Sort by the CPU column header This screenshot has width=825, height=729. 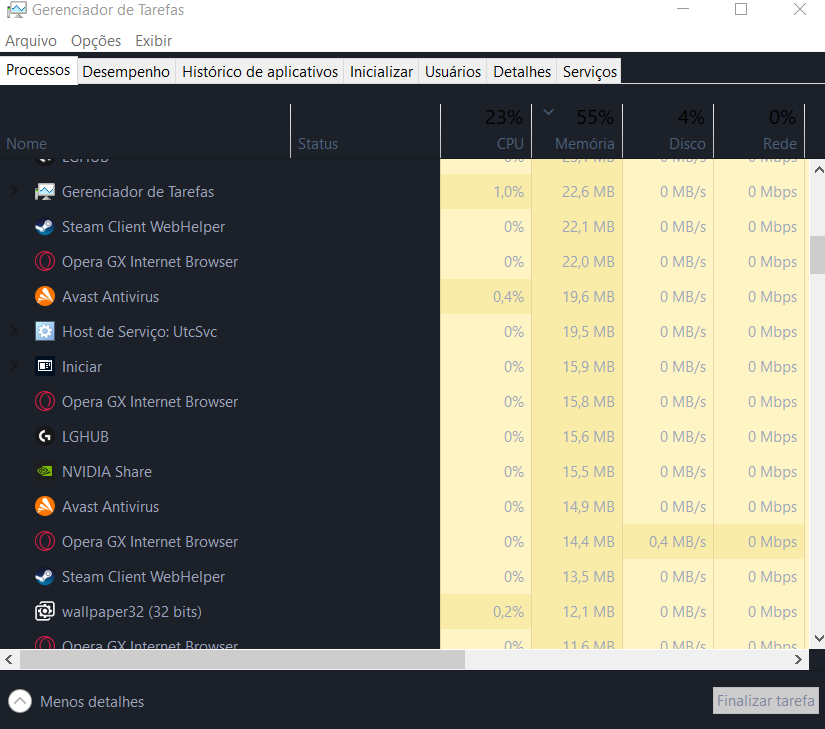pos(486,131)
